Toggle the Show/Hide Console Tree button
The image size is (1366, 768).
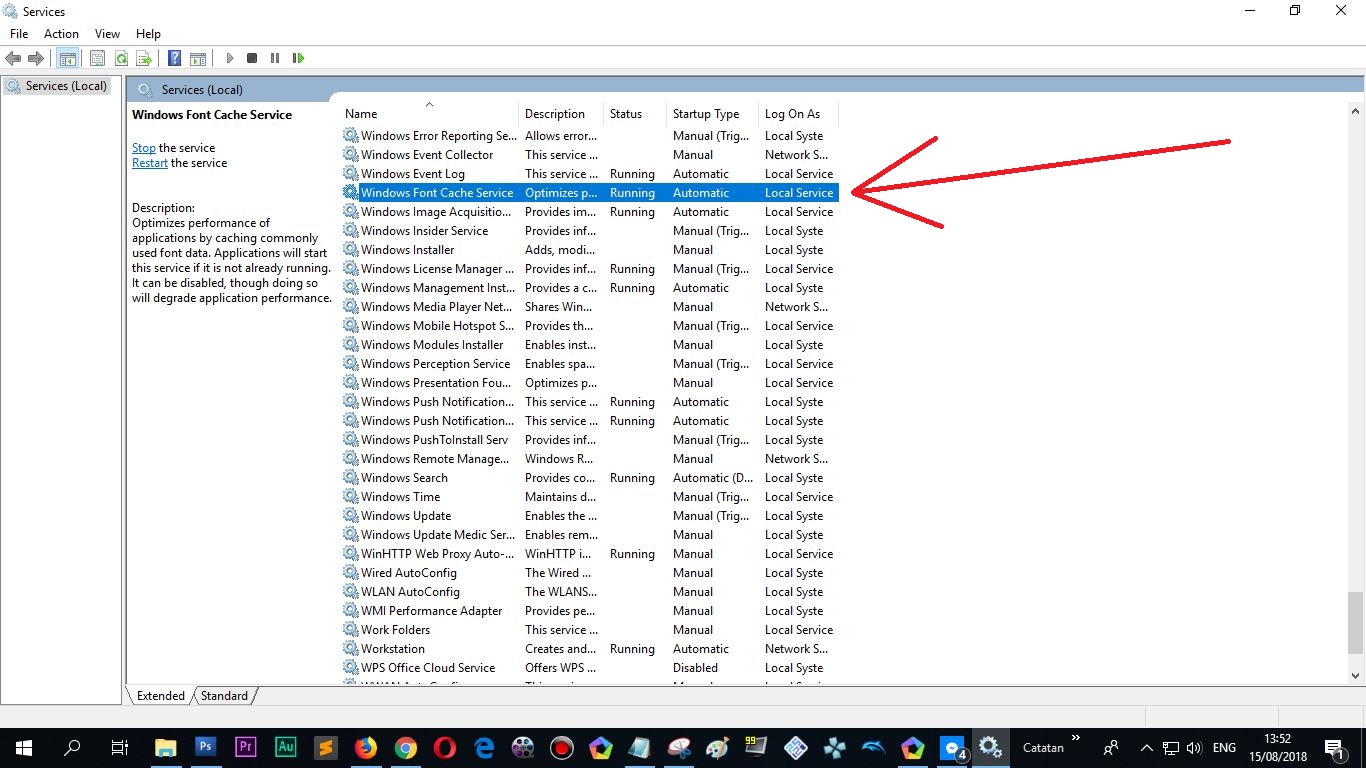(67, 58)
